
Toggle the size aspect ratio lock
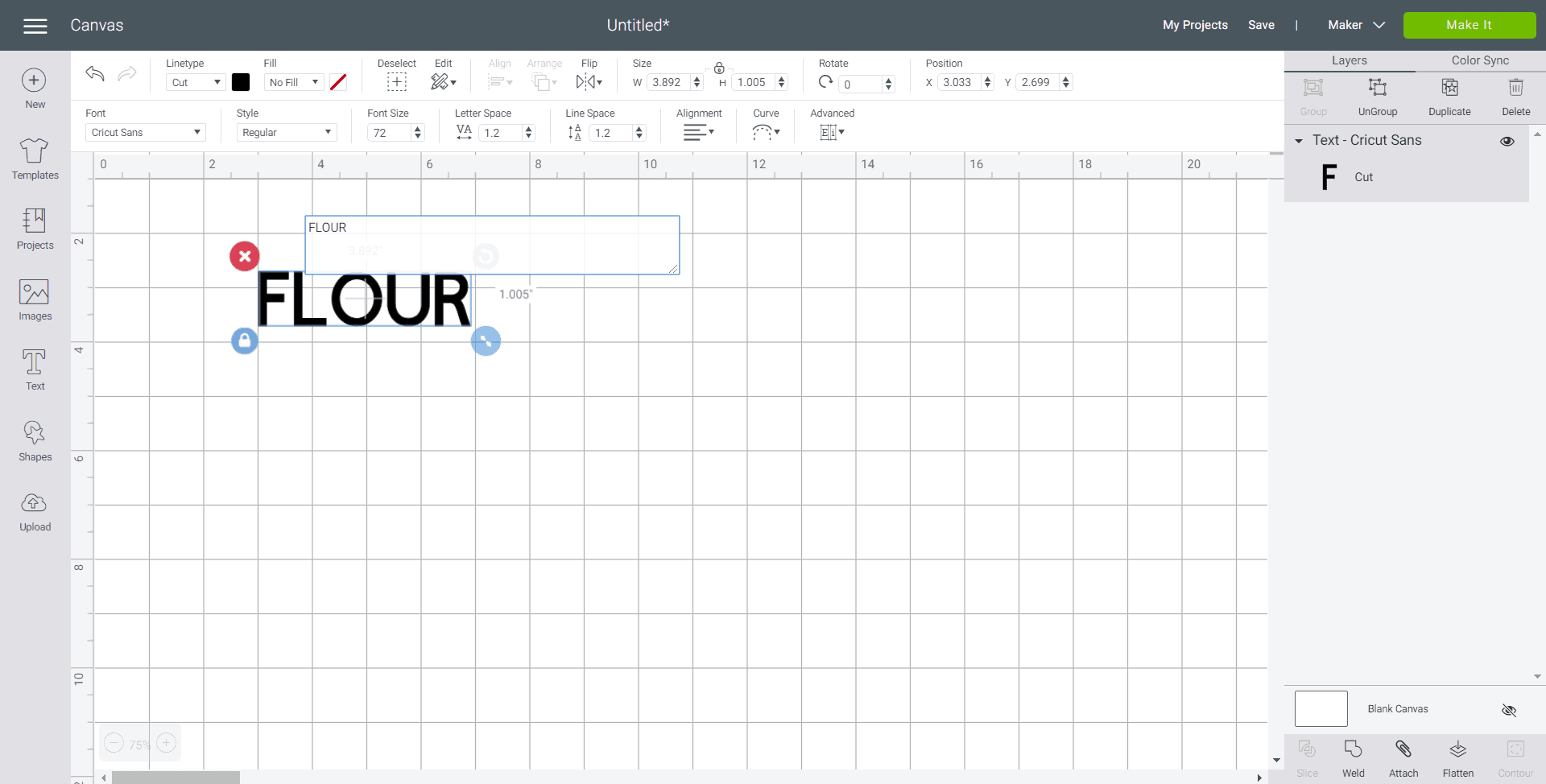pyautogui.click(x=719, y=68)
